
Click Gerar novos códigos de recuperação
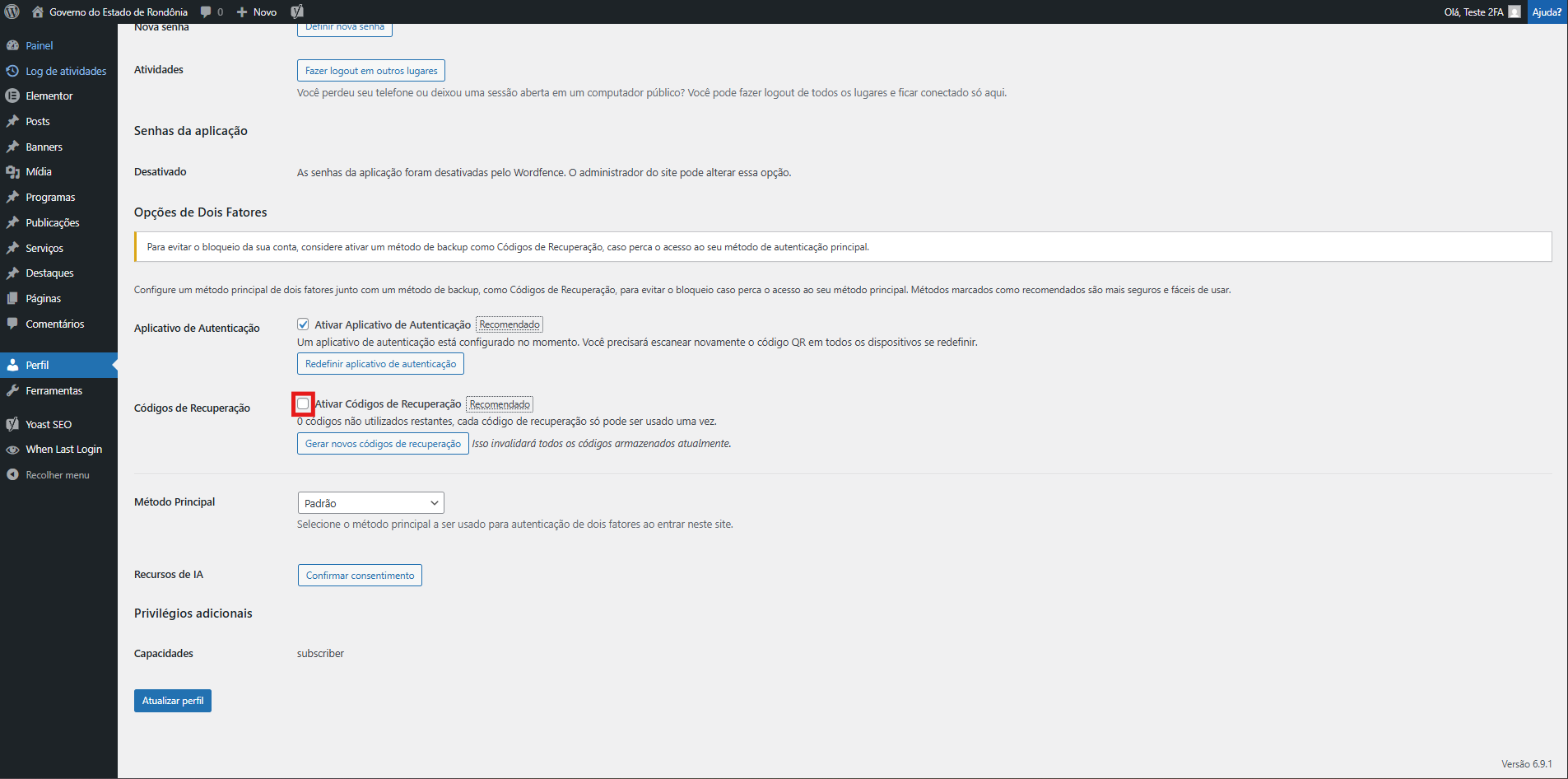[382, 443]
